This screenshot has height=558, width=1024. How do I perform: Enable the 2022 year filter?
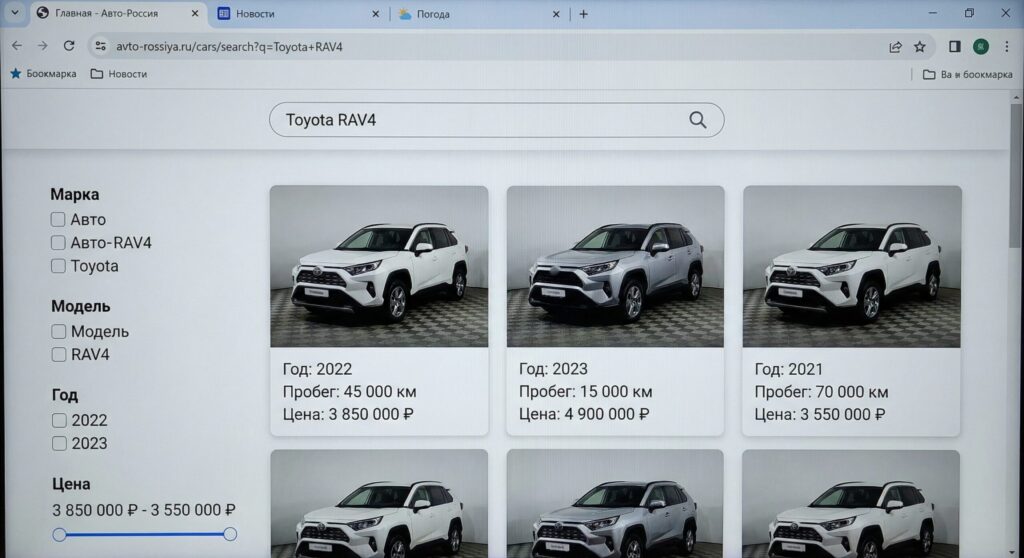59,420
